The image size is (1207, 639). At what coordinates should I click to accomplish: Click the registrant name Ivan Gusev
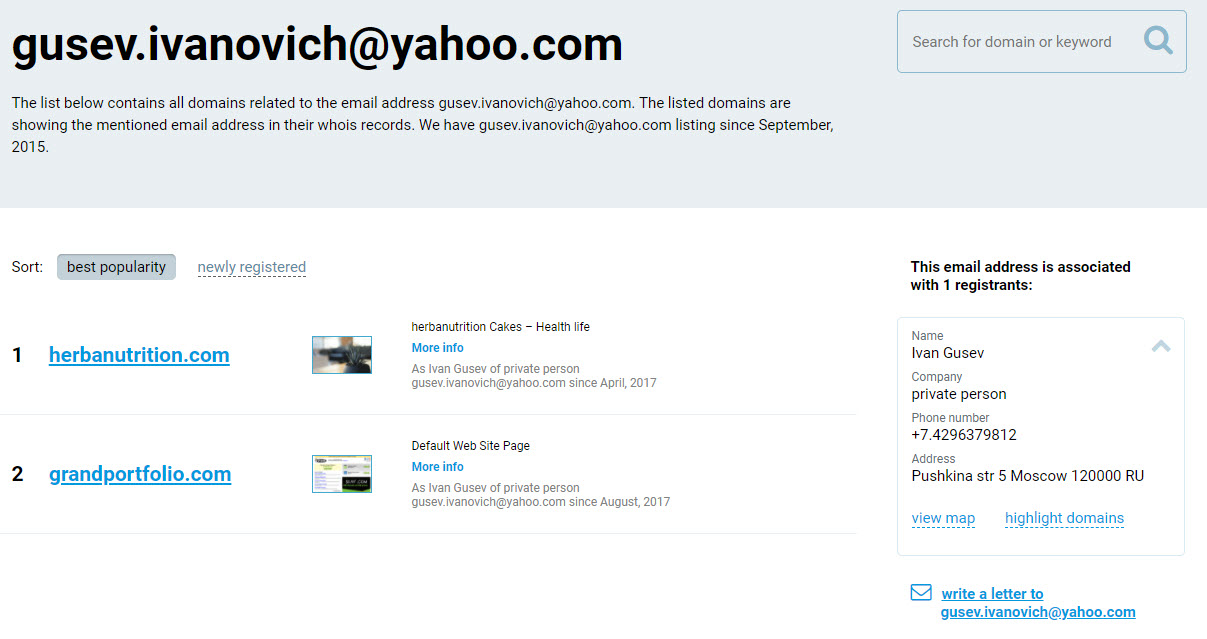(948, 353)
